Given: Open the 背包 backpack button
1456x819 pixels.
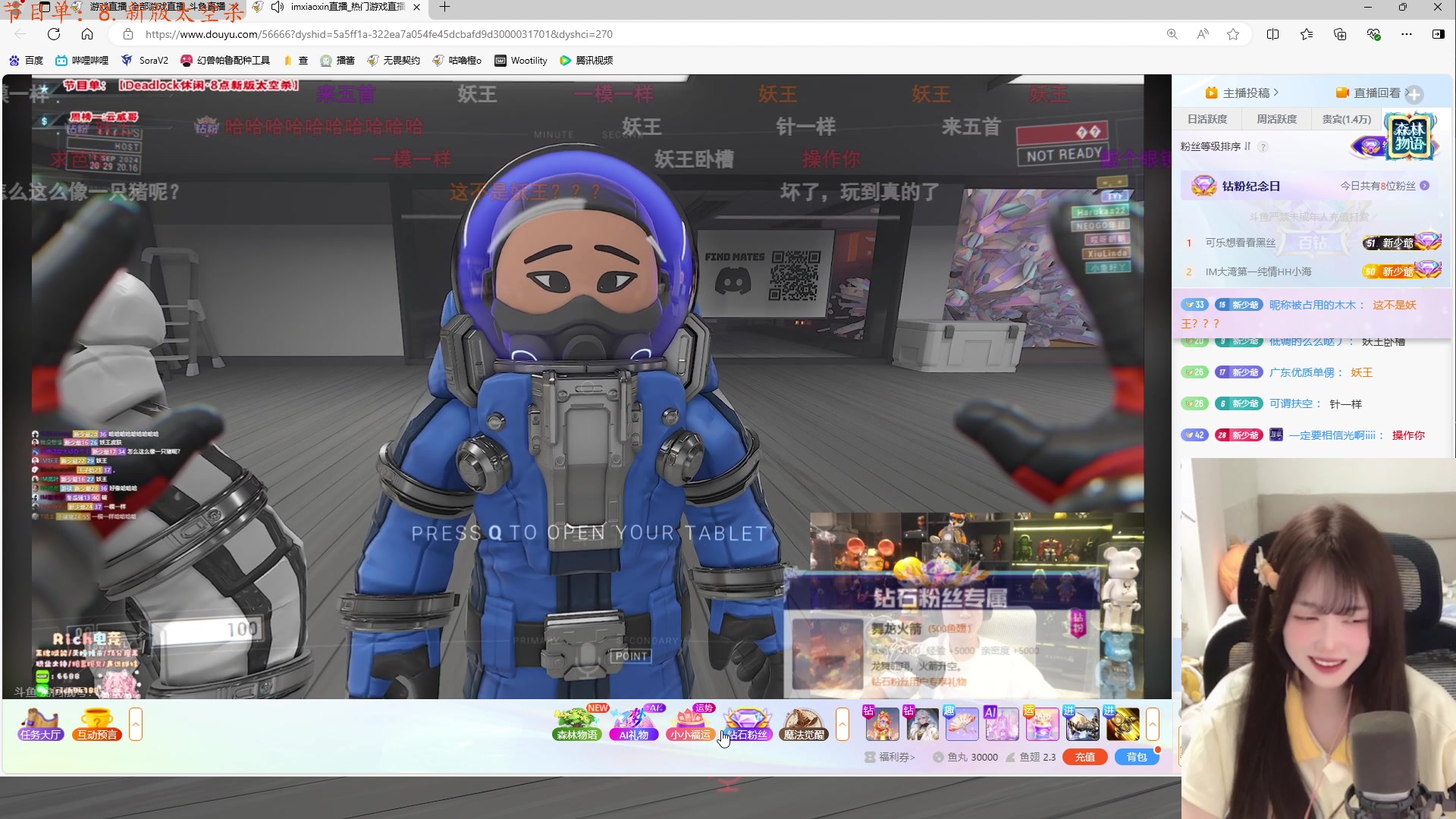Looking at the screenshot, I should [1136, 757].
